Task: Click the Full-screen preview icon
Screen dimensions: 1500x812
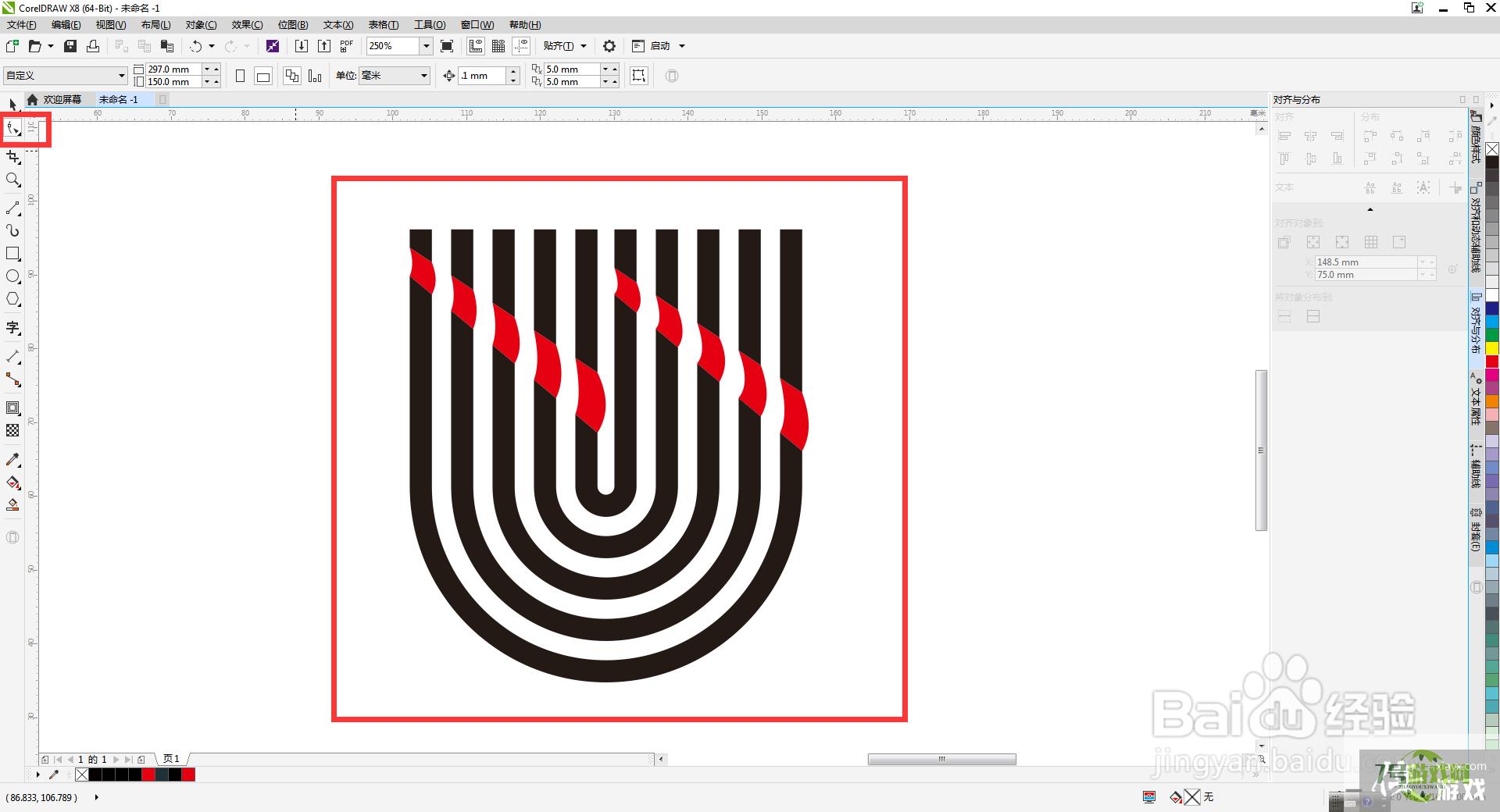Action: click(x=447, y=46)
